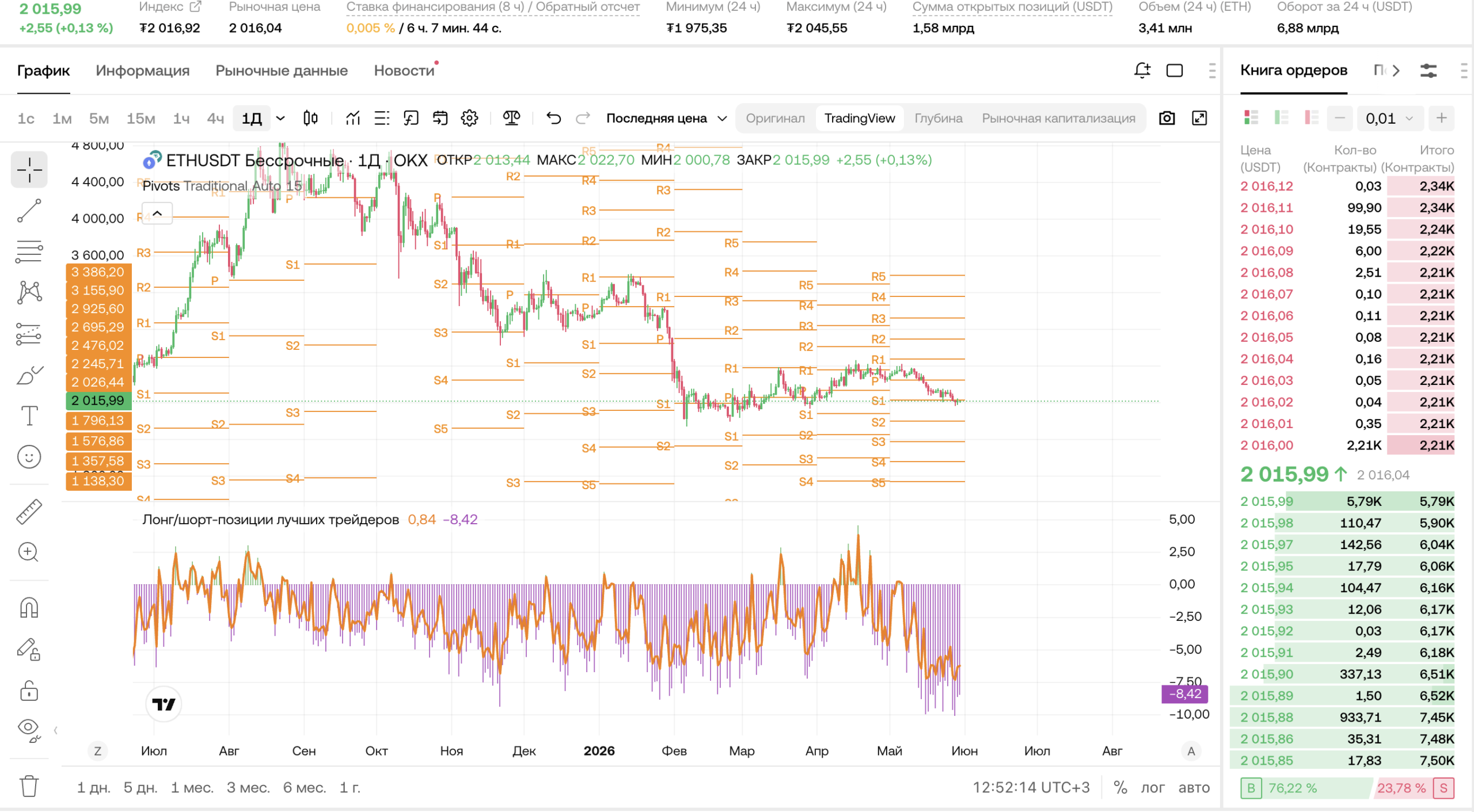Screen dimensions: 1474x812
Task: Open the long/short position forecast tool
Action: click(x=29, y=334)
